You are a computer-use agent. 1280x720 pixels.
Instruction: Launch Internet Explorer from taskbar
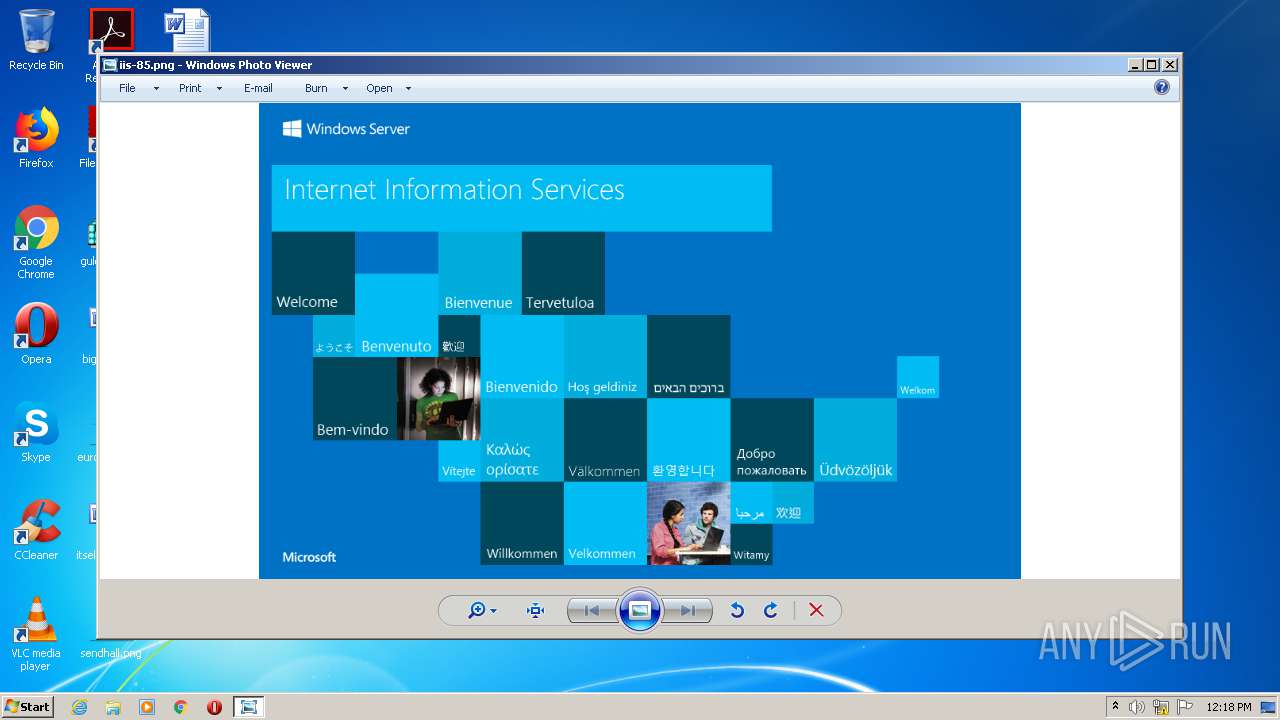click(79, 707)
